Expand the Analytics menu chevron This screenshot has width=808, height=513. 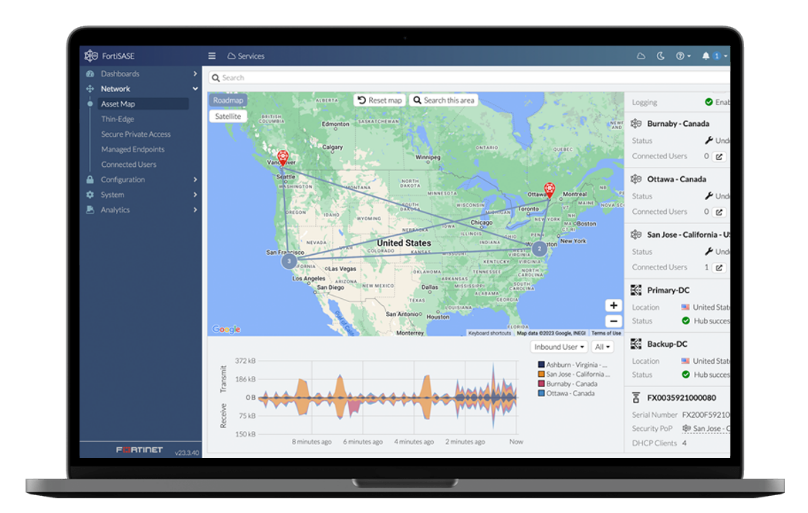195,210
